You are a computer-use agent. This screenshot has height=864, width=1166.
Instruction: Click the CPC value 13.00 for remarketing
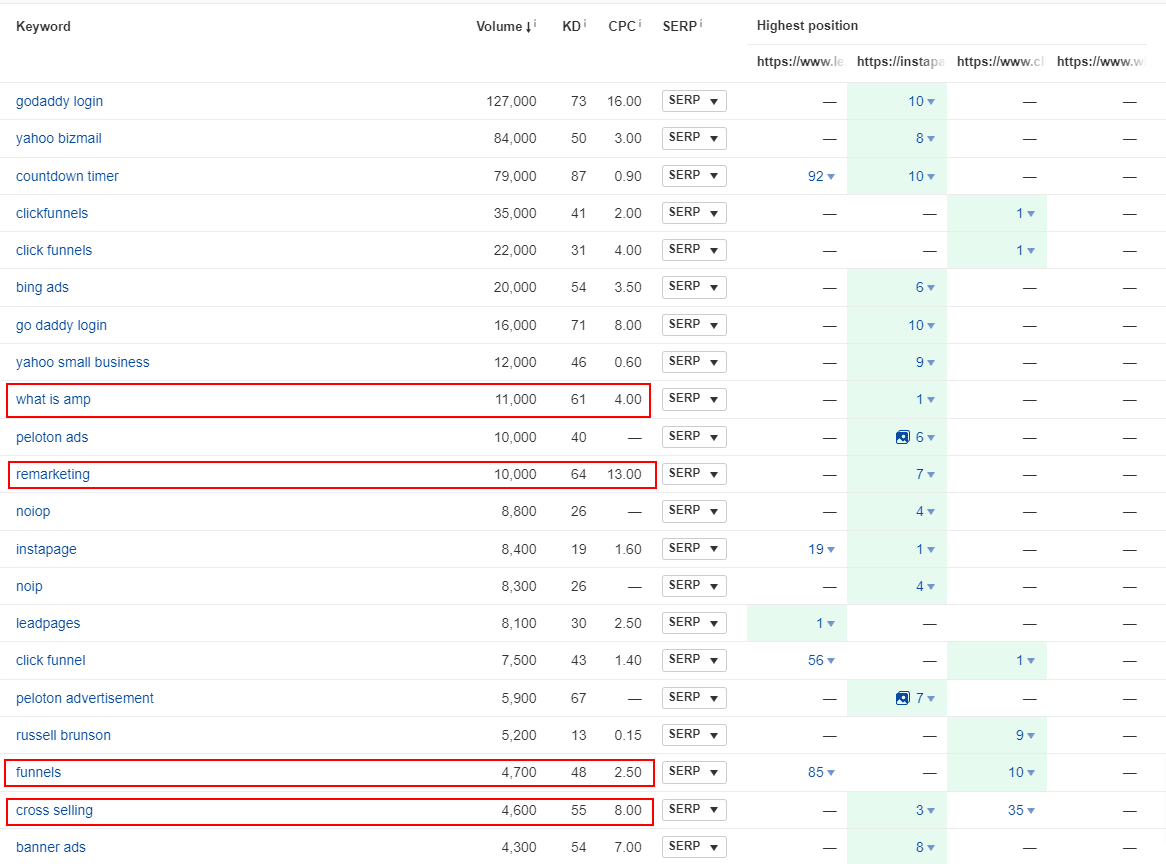624,474
